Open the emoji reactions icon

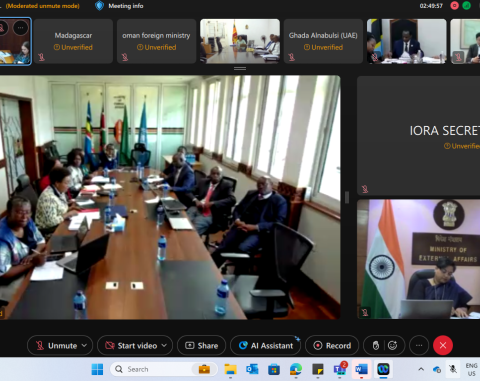393,345
